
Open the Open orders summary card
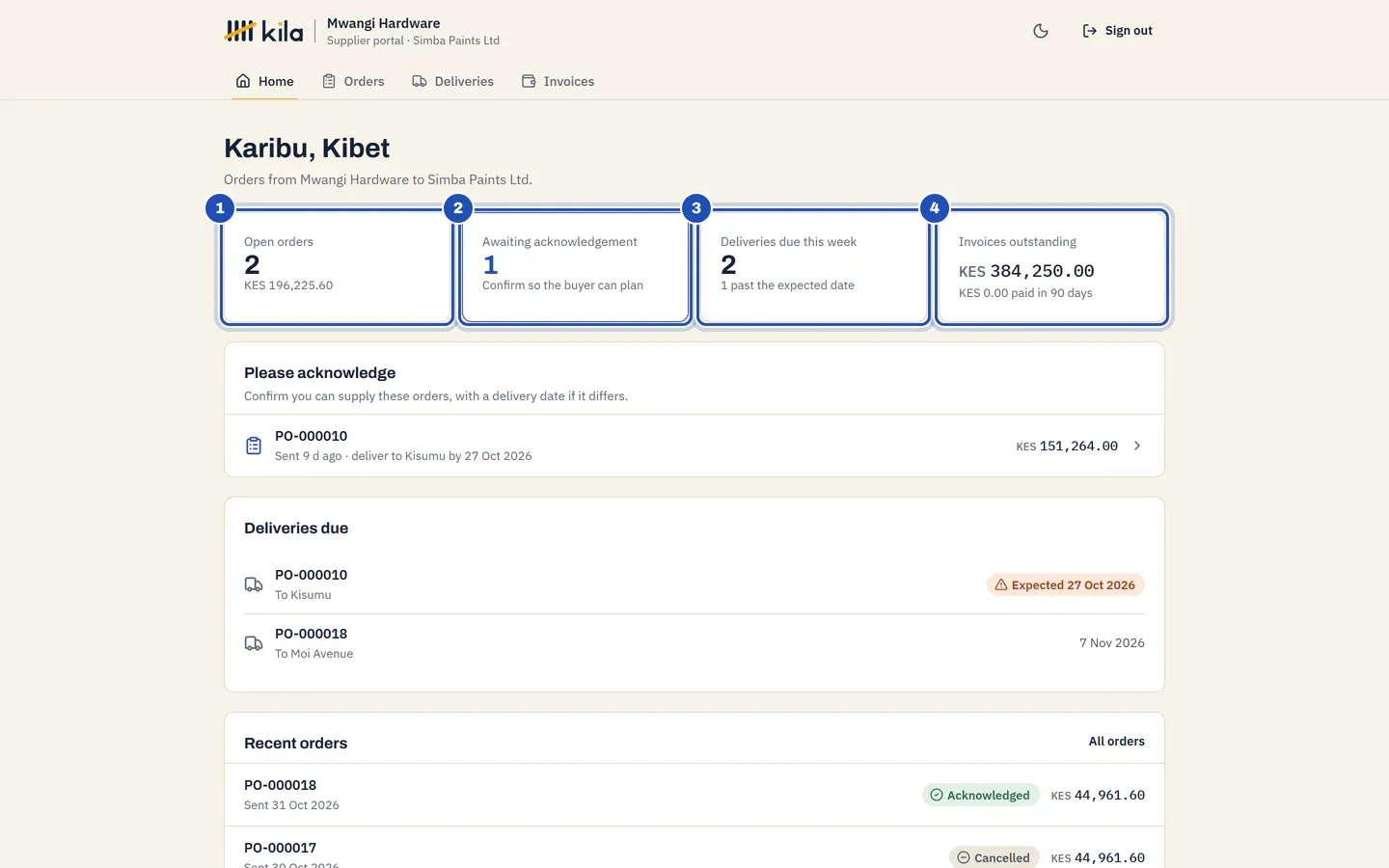[x=337, y=267]
